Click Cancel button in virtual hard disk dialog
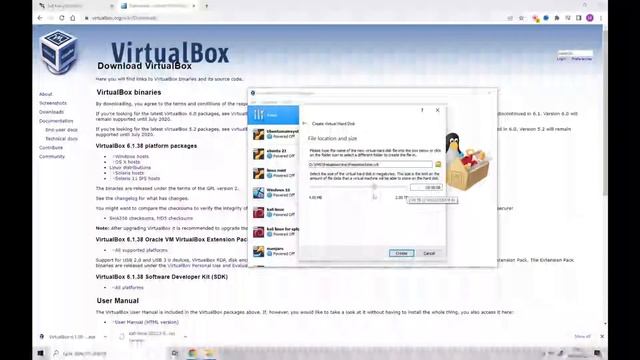 [429, 253]
